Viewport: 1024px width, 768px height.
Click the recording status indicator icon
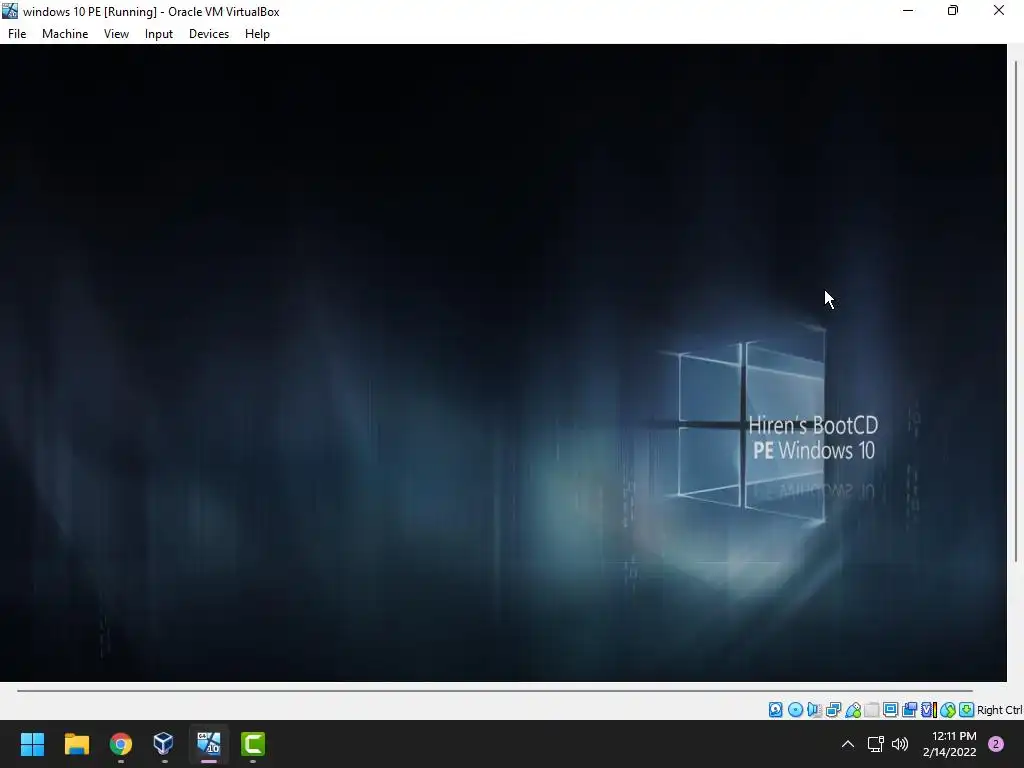click(909, 710)
